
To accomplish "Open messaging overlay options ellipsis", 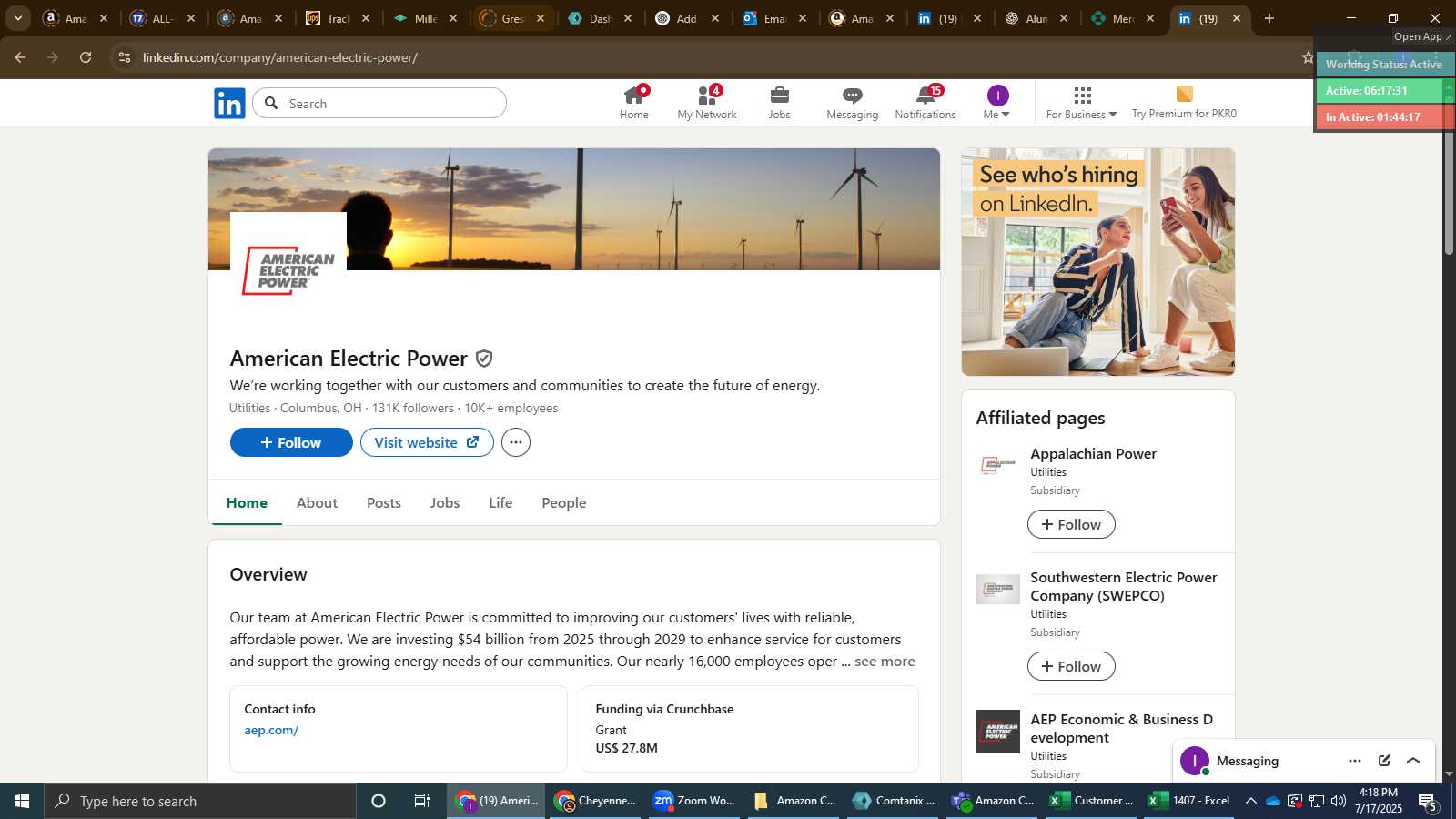I will coord(1355,761).
